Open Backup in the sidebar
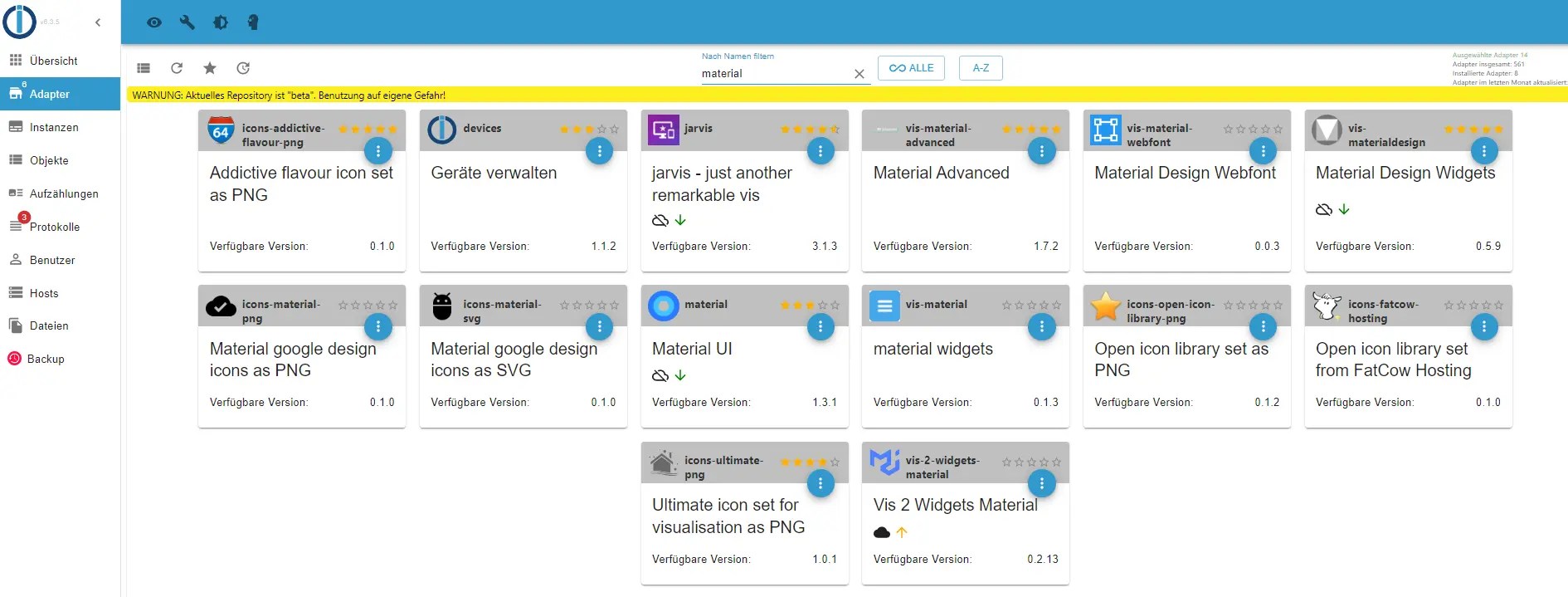The width and height of the screenshot is (1568, 597). (x=61, y=359)
